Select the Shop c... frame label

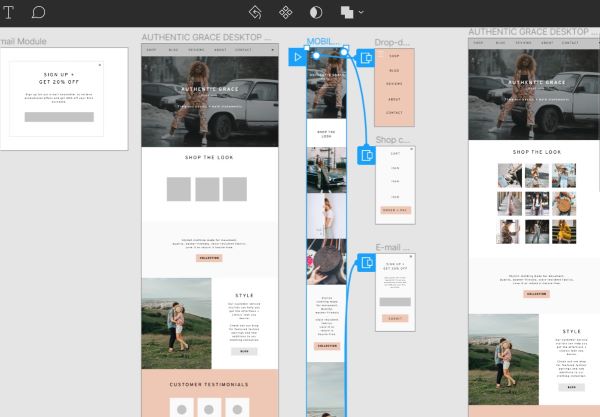pos(393,140)
